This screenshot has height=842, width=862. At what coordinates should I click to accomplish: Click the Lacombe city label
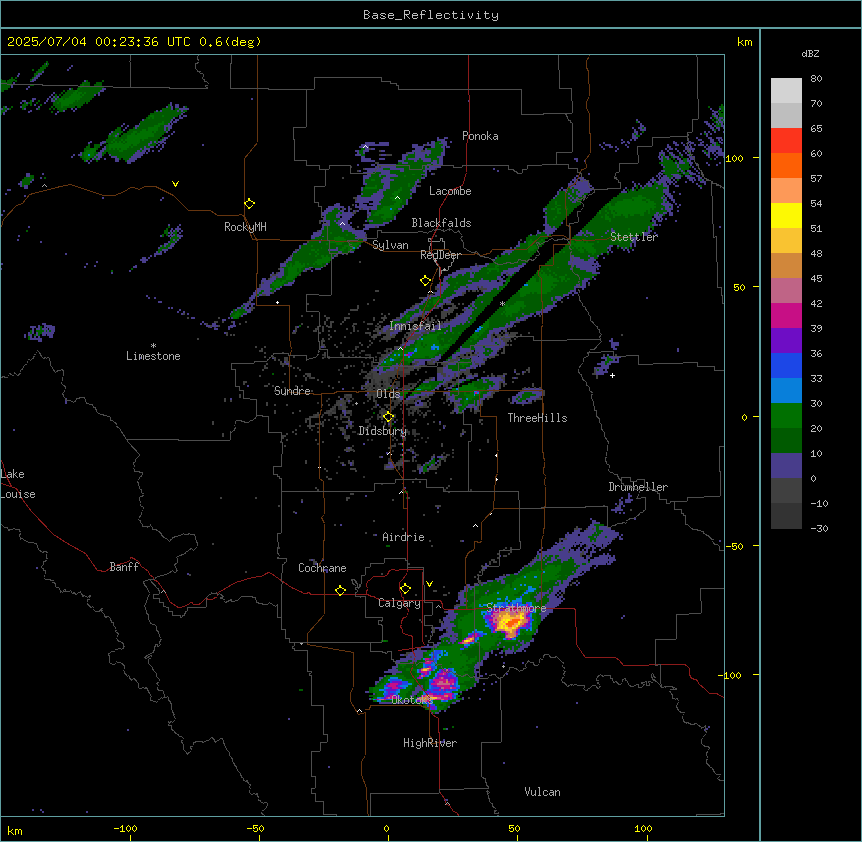click(450, 191)
